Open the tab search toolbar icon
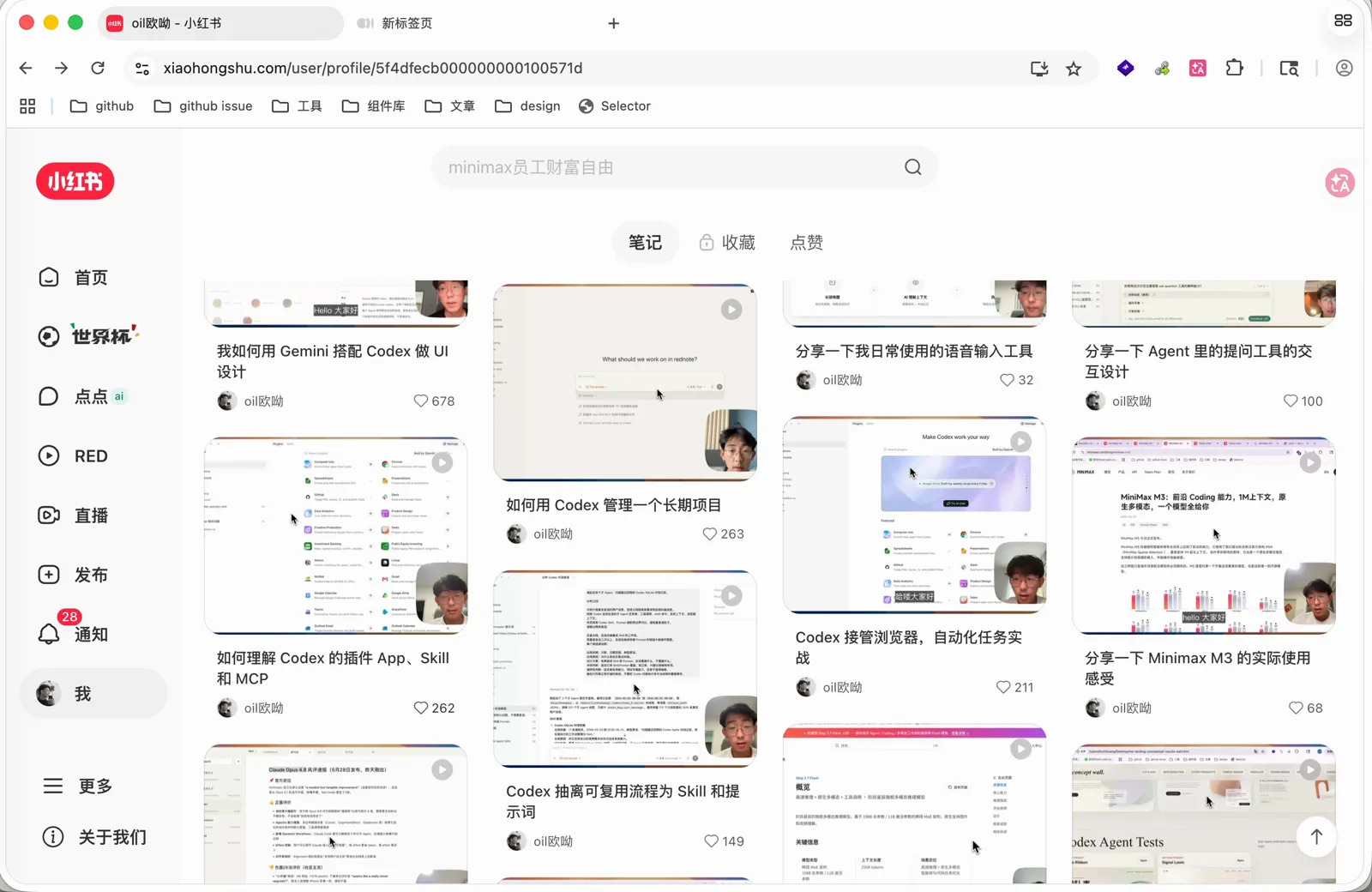Image resolution: width=1372 pixels, height=892 pixels. point(1289,68)
